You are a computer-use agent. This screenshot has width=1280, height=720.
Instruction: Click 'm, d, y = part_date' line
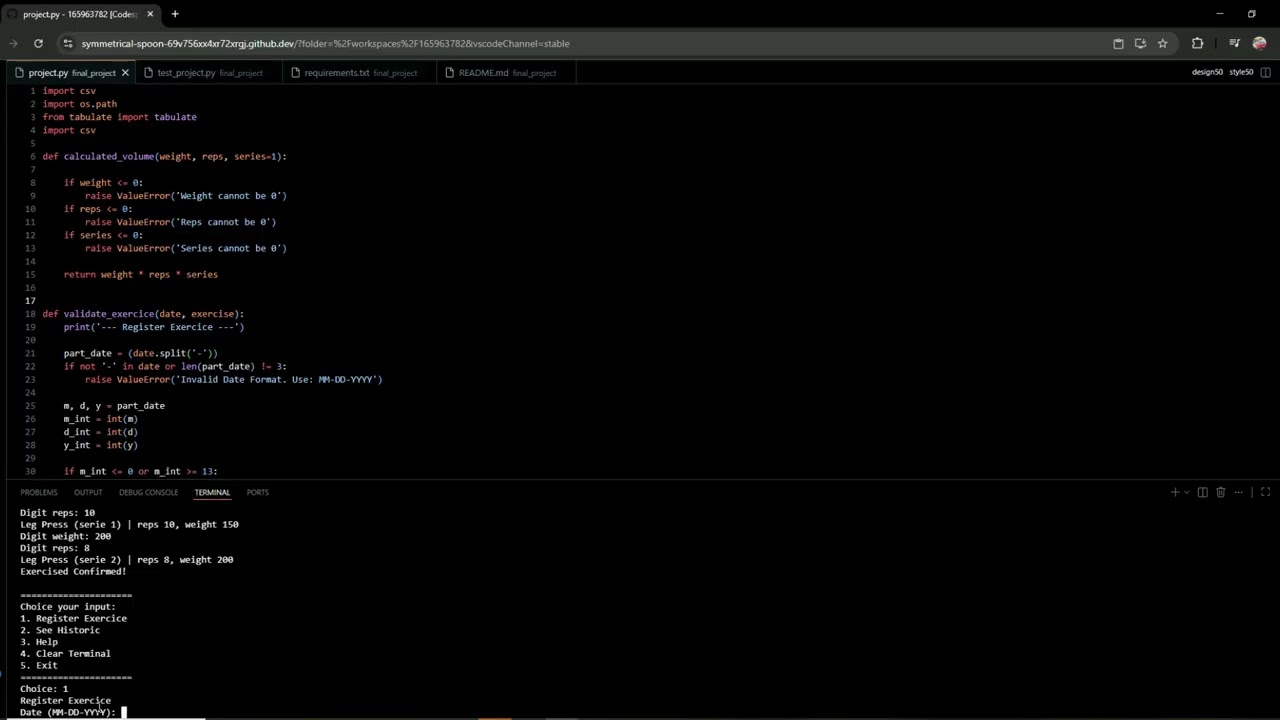[x=114, y=406]
